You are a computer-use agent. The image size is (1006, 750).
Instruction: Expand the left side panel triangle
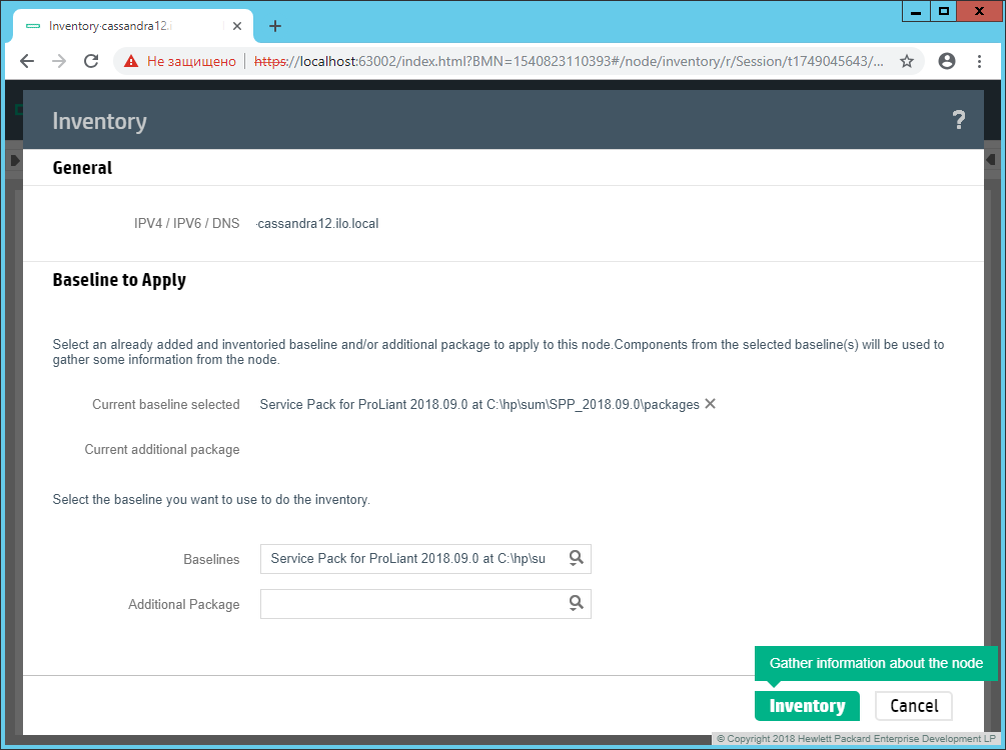coord(14,159)
